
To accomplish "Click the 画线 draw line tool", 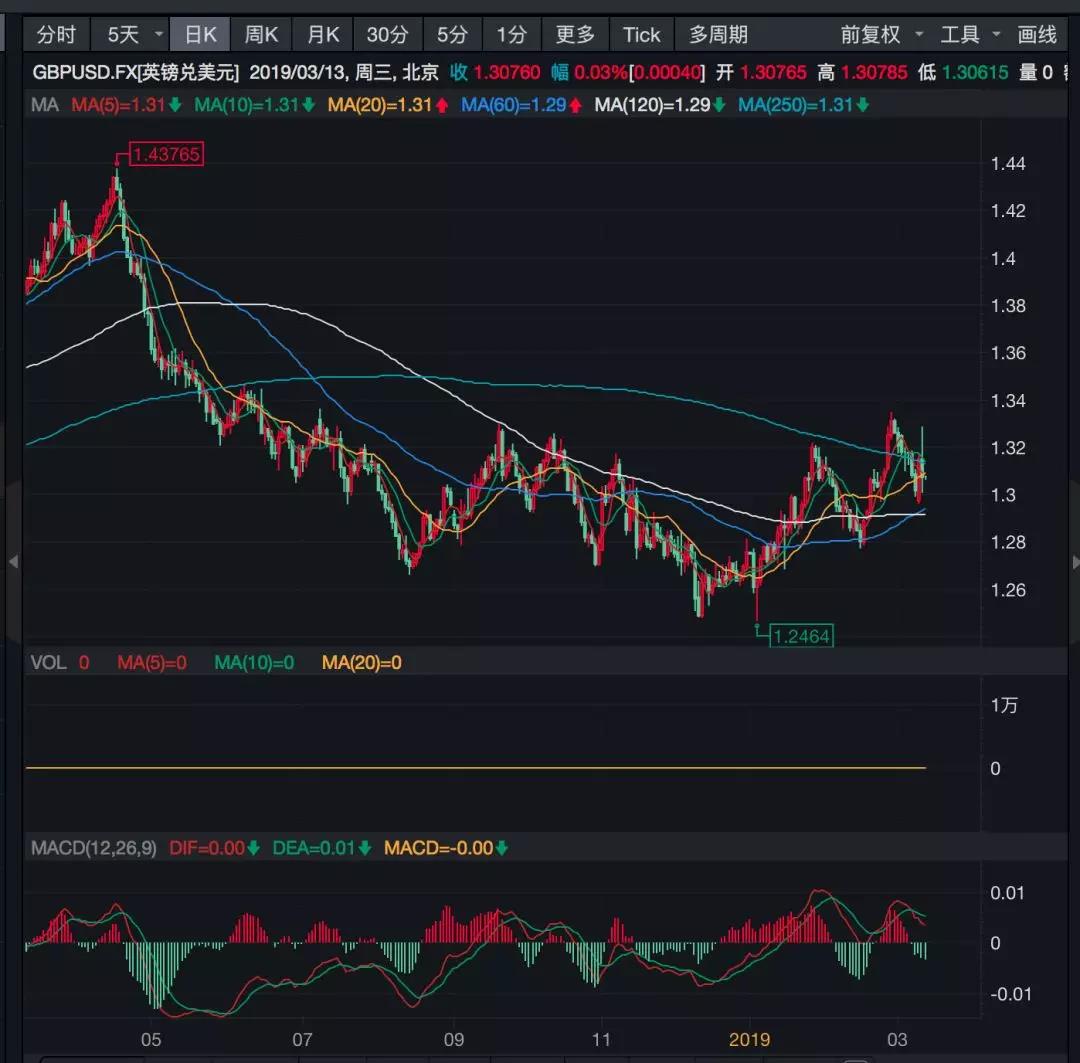I will (x=1037, y=35).
